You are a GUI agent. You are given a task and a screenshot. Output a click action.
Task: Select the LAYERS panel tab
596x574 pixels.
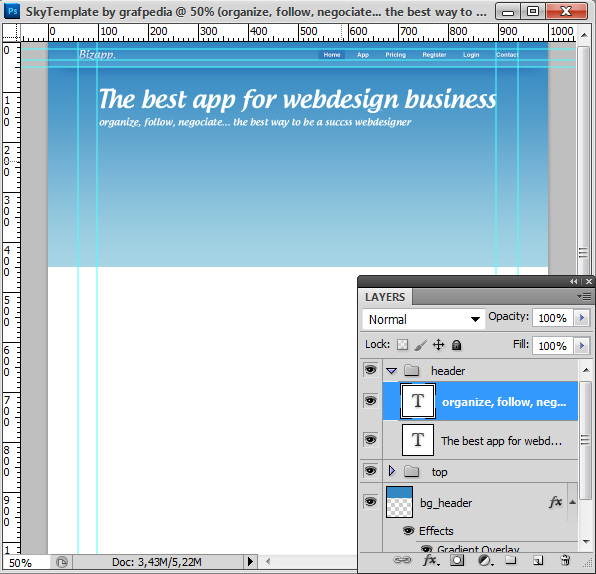pyautogui.click(x=385, y=297)
